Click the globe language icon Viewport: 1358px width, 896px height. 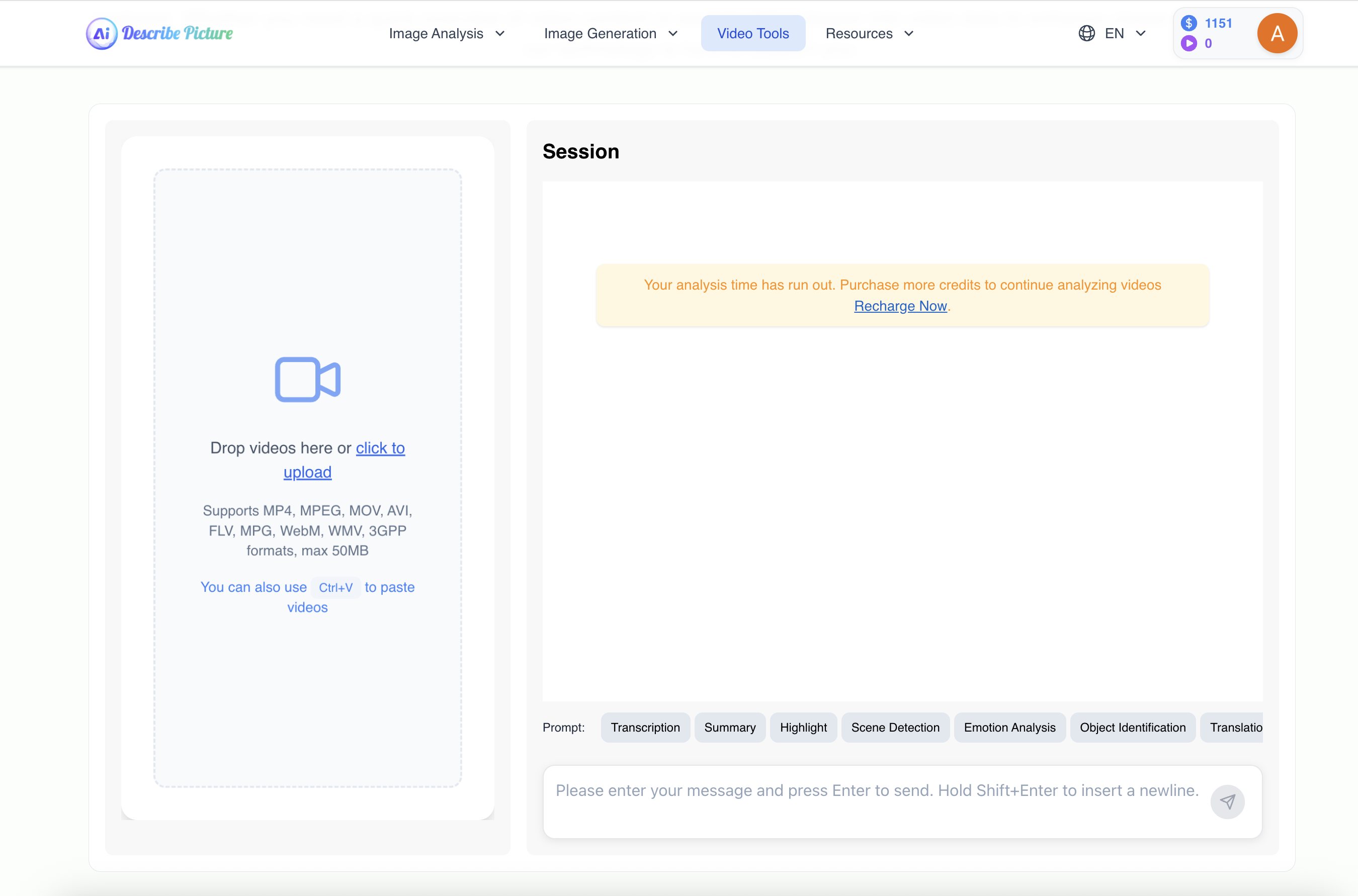click(1086, 33)
